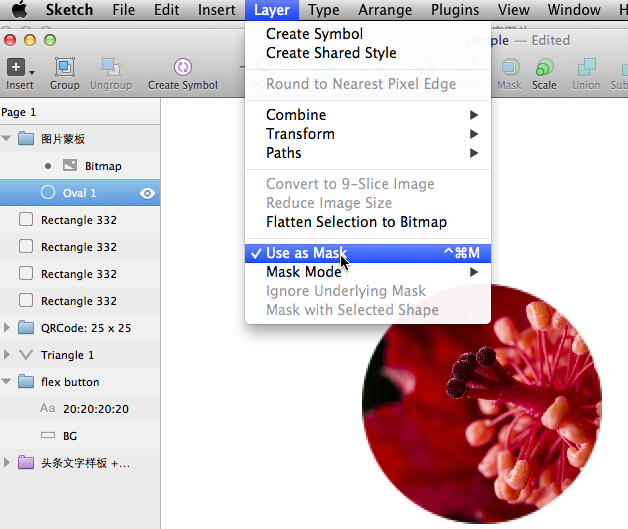Click the Triangle 1 shape icon
The height and width of the screenshot is (529, 628).
click(x=25, y=355)
